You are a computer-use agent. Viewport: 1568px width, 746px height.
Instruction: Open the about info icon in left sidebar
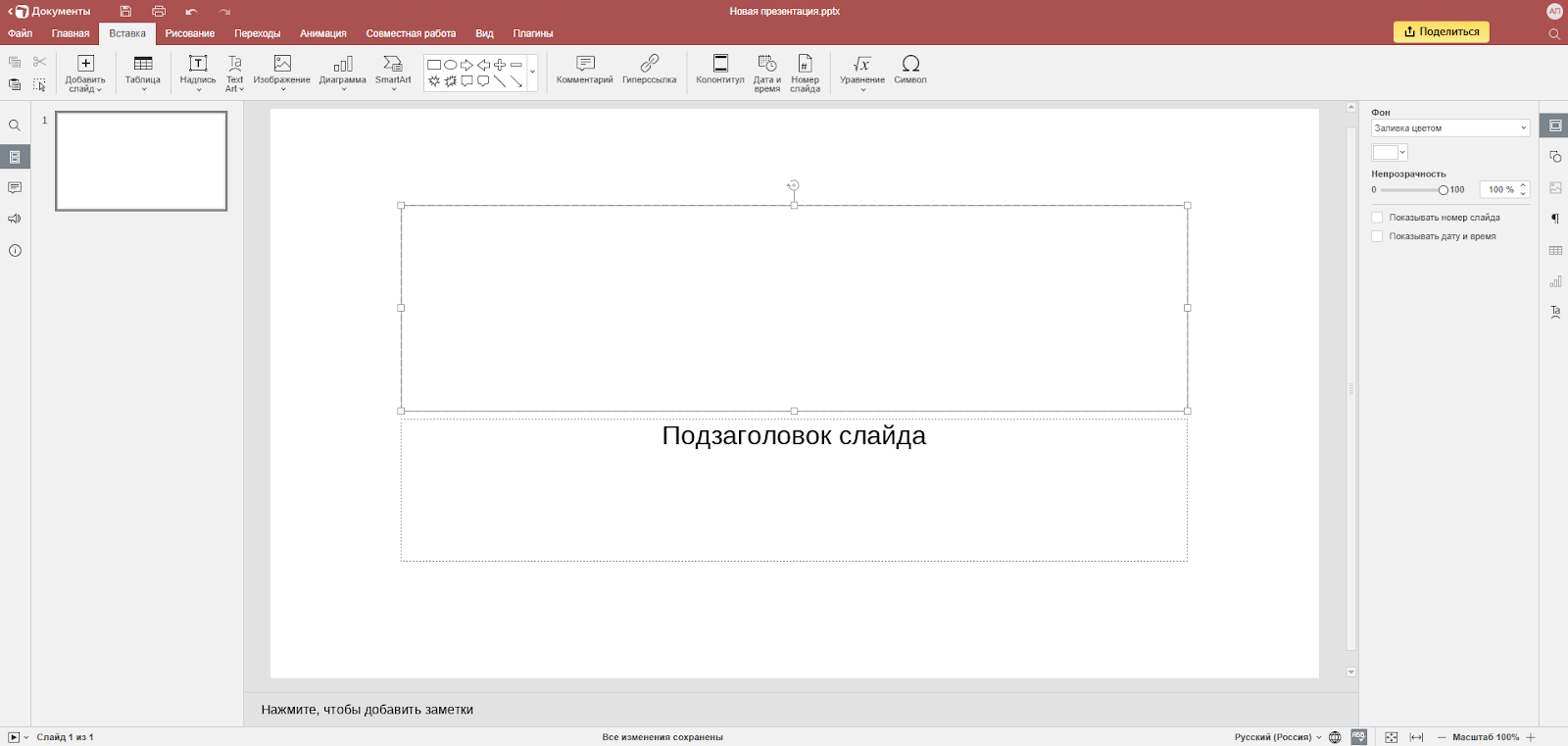point(15,250)
